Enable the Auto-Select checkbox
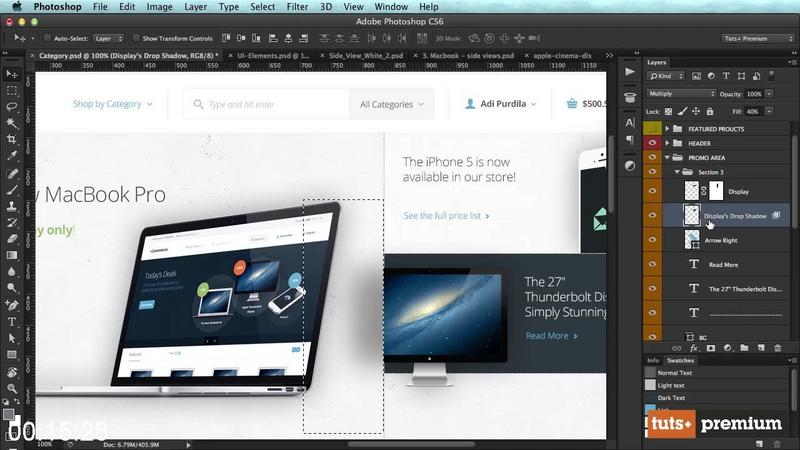The image size is (800, 450). [47, 38]
